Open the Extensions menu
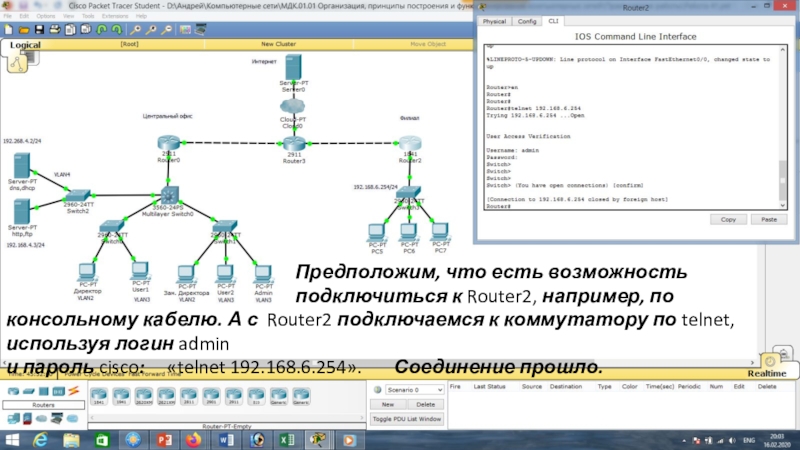 115,16
